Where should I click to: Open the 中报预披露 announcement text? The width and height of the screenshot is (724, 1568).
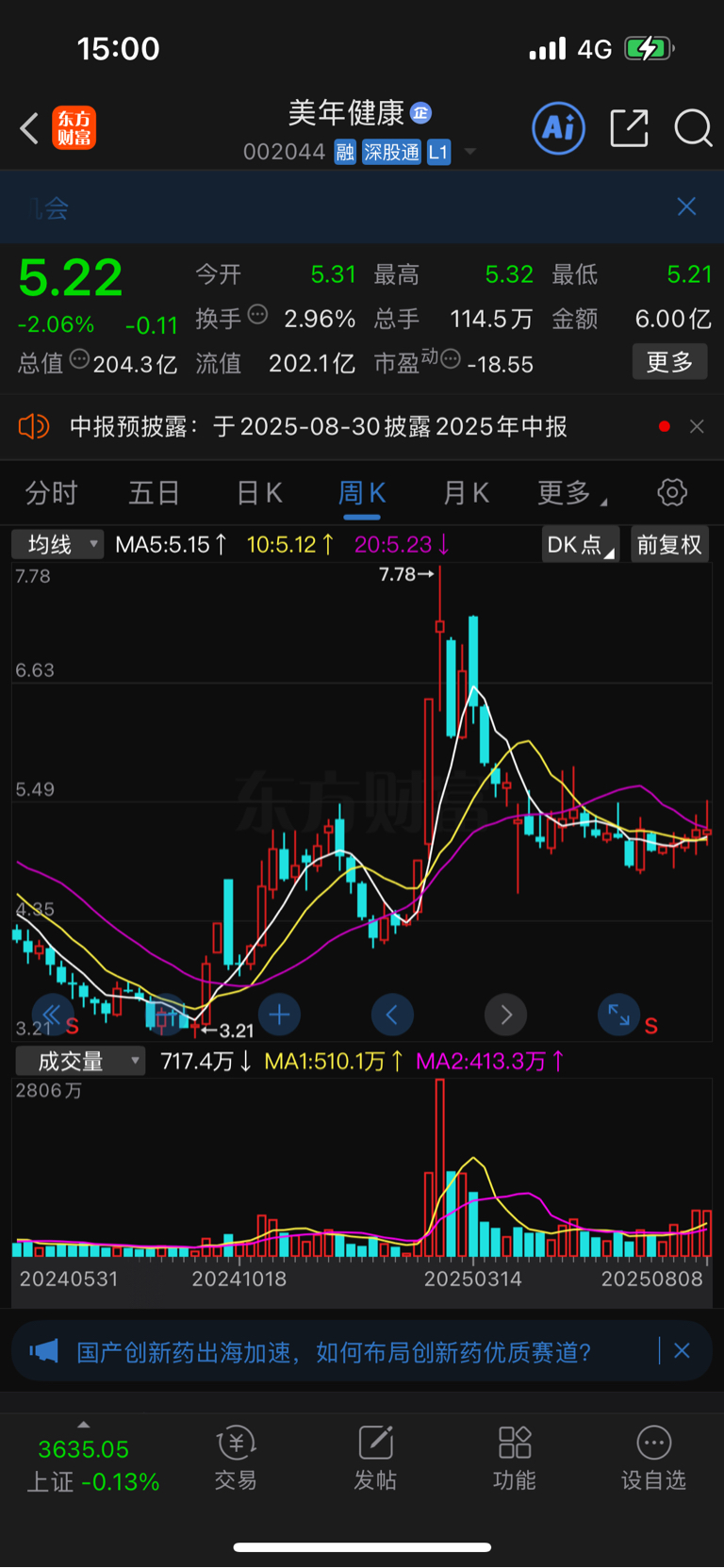pyautogui.click(x=319, y=427)
